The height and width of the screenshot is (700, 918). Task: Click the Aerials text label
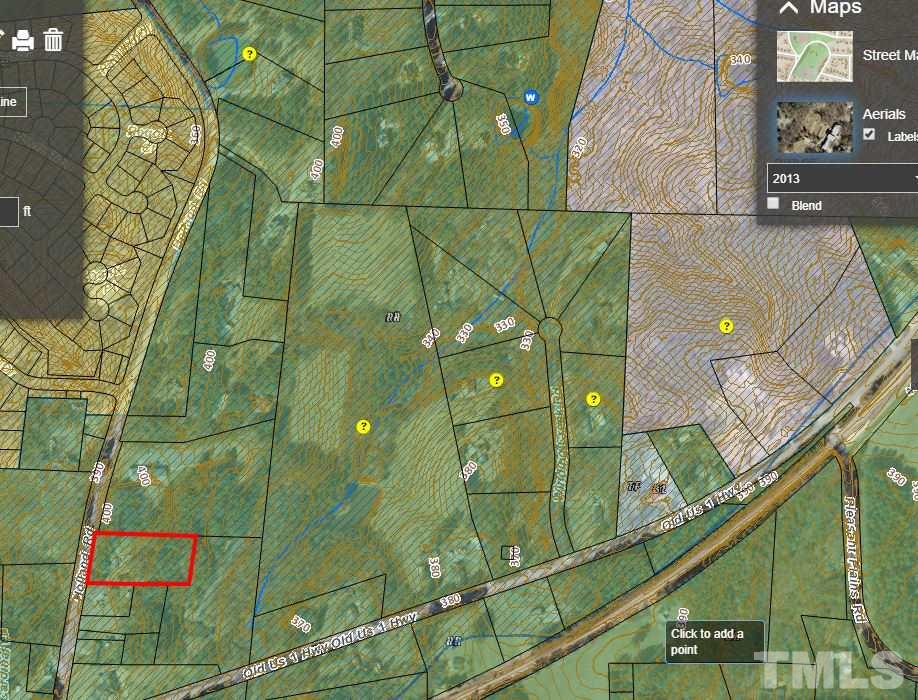tap(883, 114)
